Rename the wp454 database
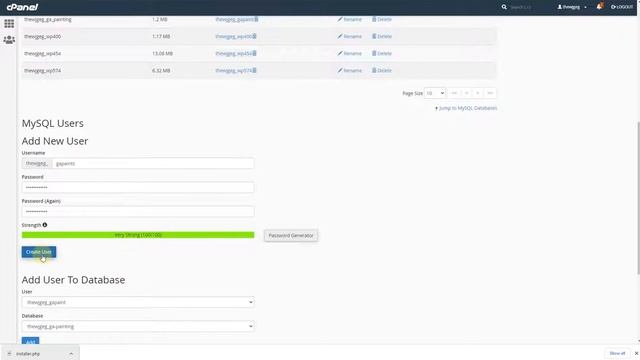The height and width of the screenshot is (360, 640). tap(350, 53)
